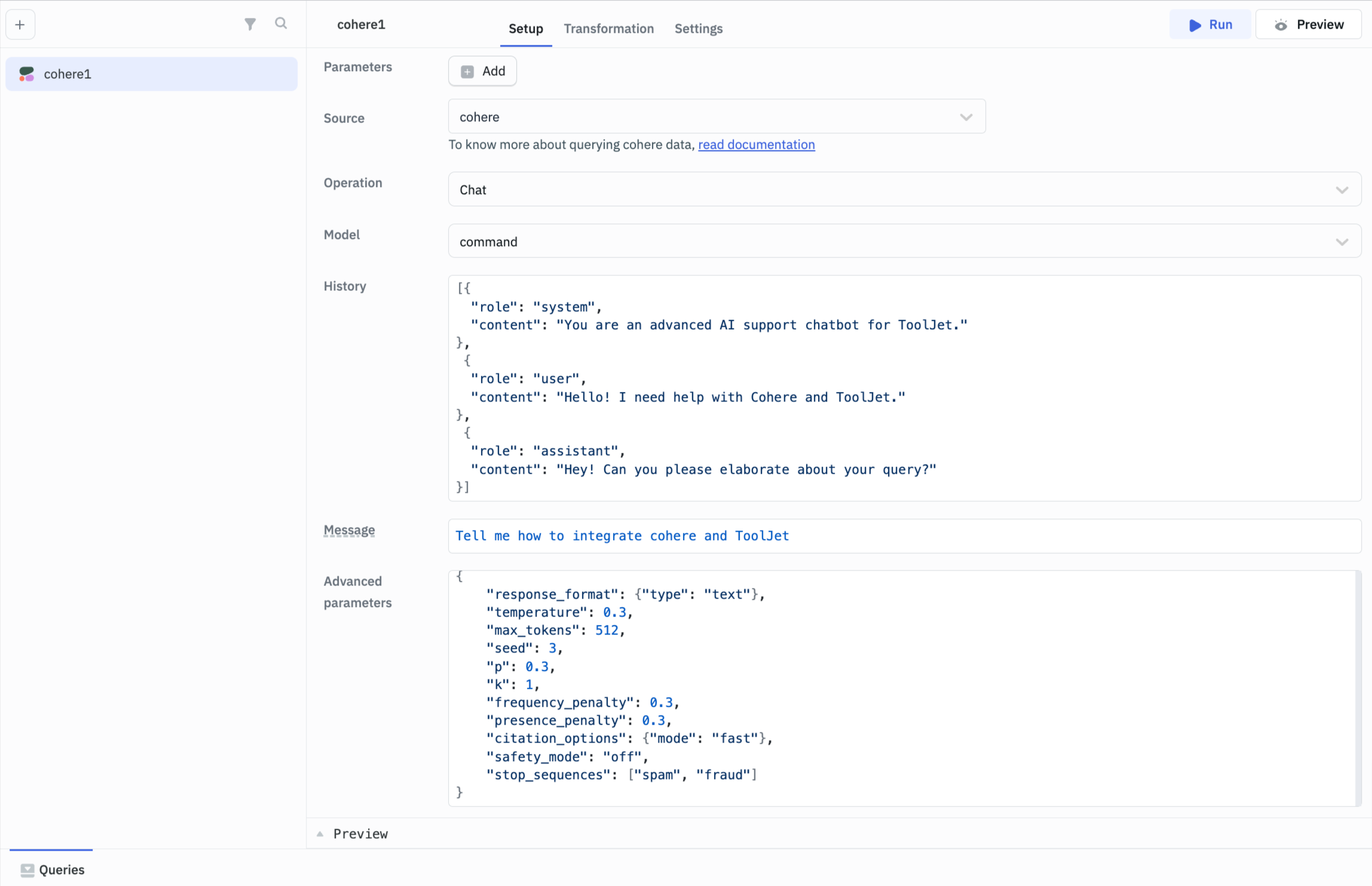1372x886 pixels.
Task: Select the Setup tab
Action: click(525, 29)
